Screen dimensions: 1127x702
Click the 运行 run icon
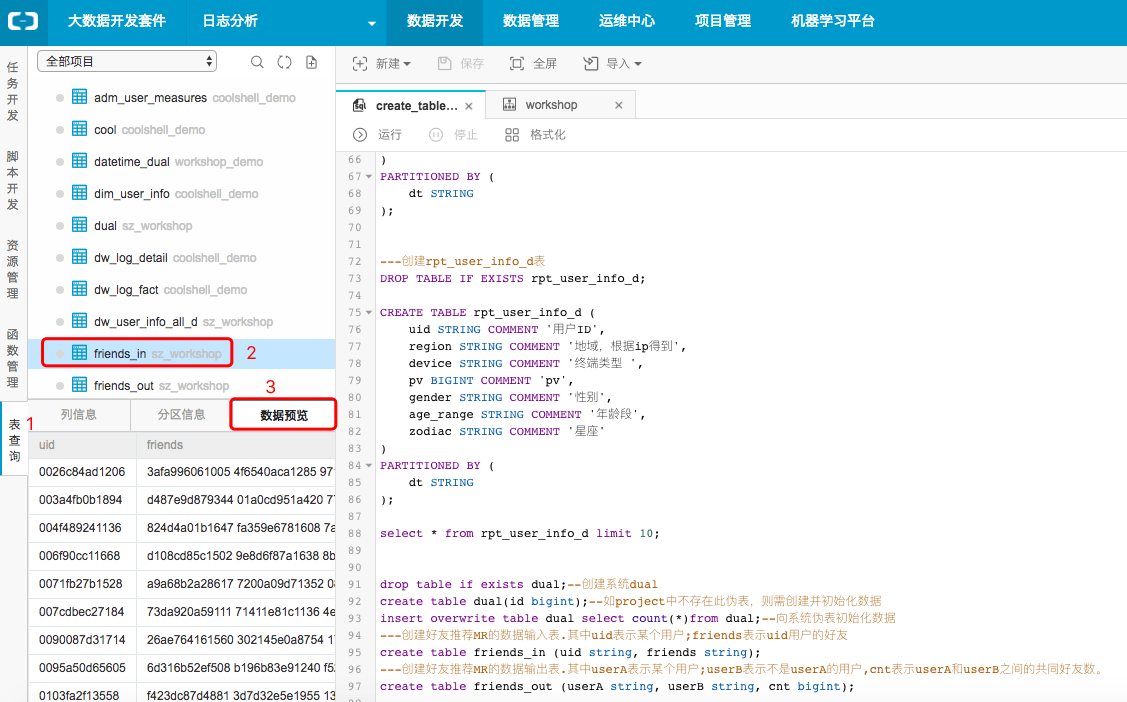[359, 134]
